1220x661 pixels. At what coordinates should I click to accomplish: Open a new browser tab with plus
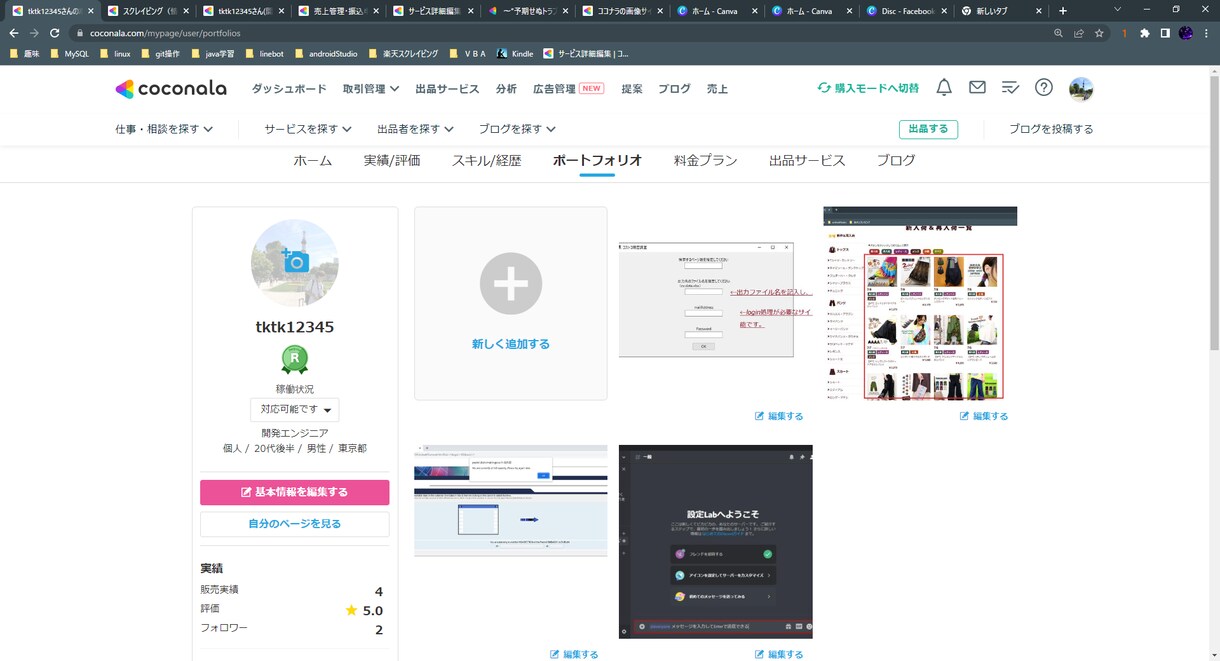coord(1062,11)
